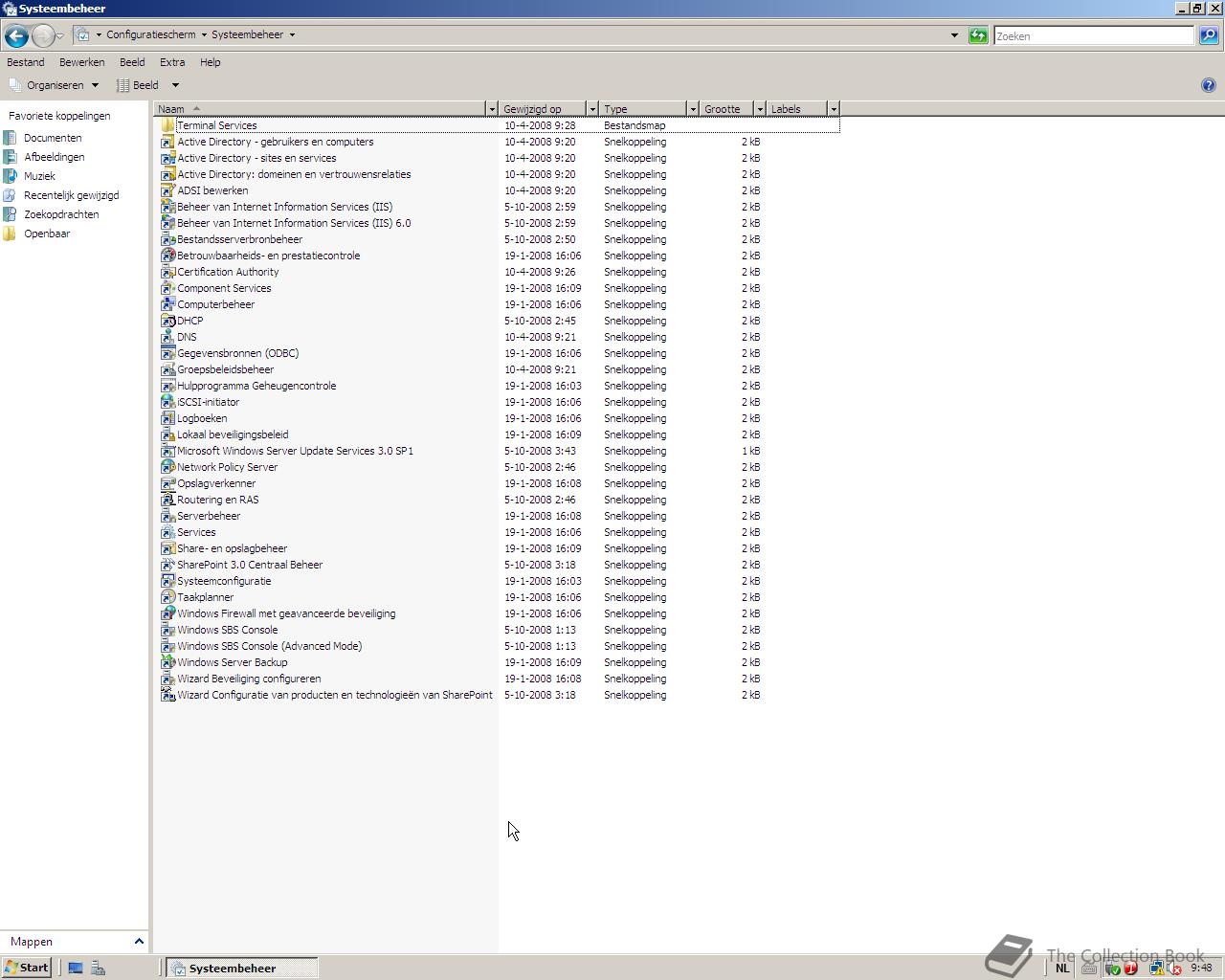Open the Help question mark icon
This screenshot has width=1225, height=980.
coord(1209,85)
